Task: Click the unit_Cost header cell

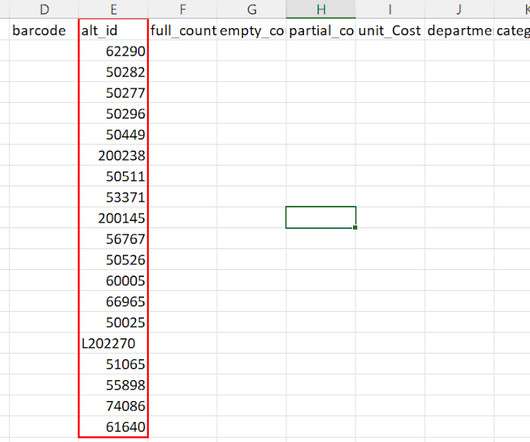Action: pyautogui.click(x=390, y=30)
